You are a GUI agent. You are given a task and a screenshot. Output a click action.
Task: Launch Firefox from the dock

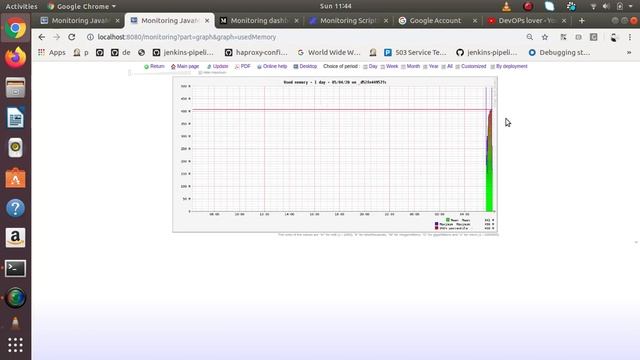coord(16,58)
